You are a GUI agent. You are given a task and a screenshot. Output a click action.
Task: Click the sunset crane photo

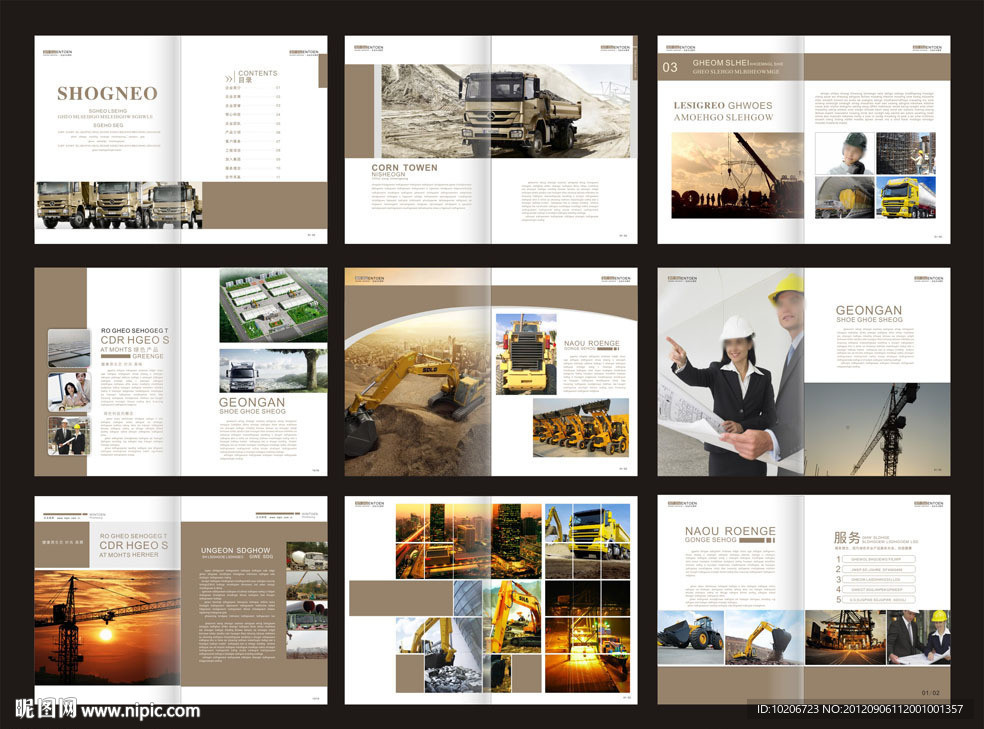pos(107,626)
